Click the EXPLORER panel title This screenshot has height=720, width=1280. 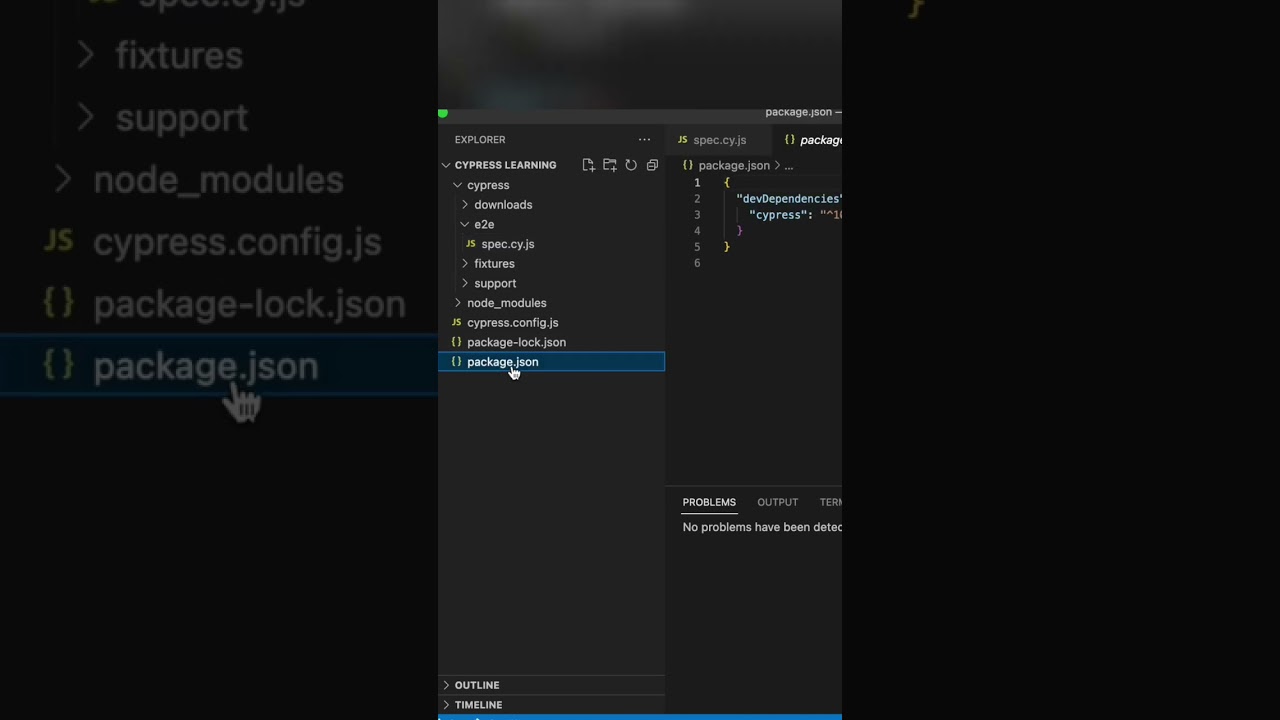pyautogui.click(x=480, y=140)
